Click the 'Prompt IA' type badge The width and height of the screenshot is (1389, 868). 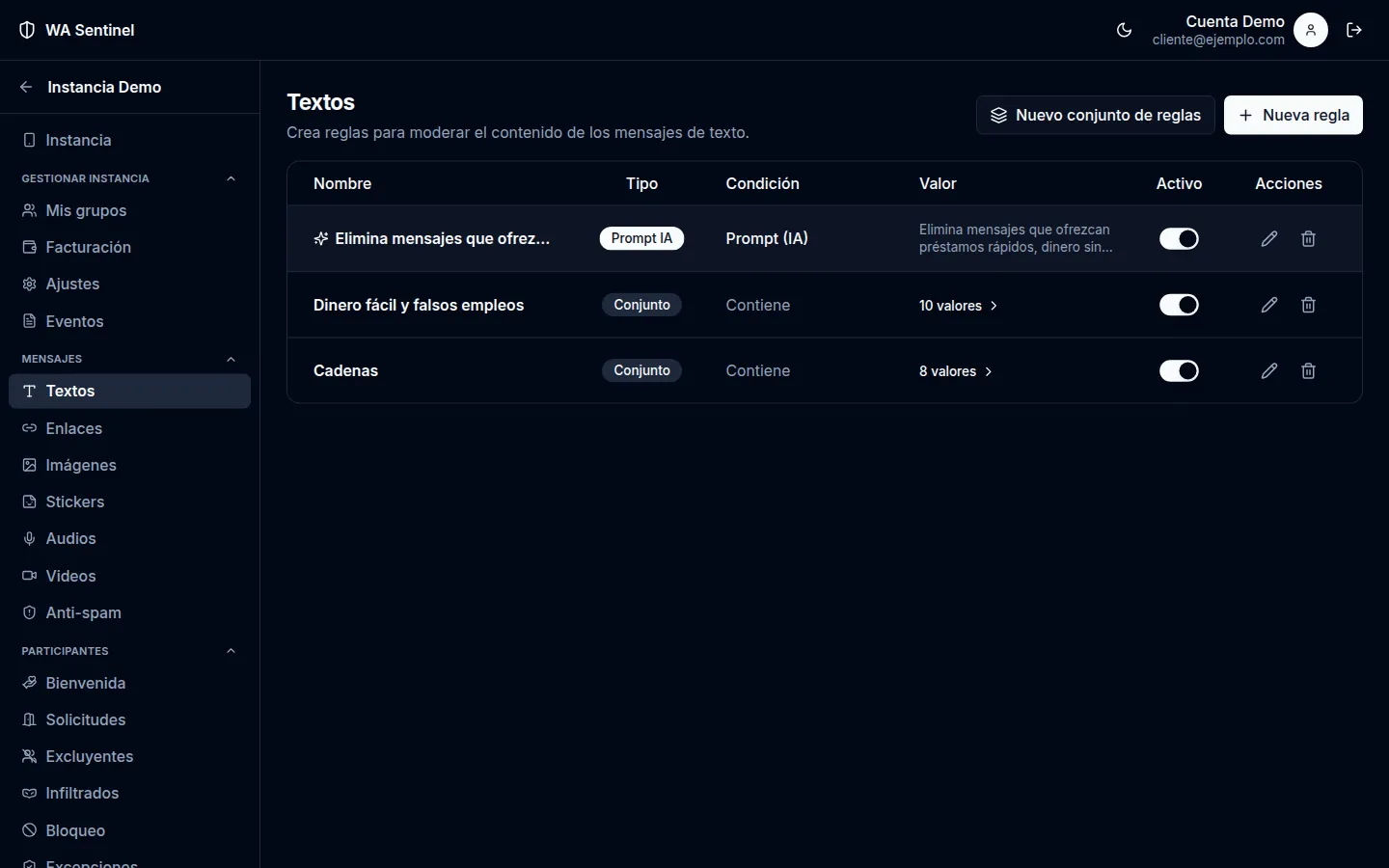[641, 238]
